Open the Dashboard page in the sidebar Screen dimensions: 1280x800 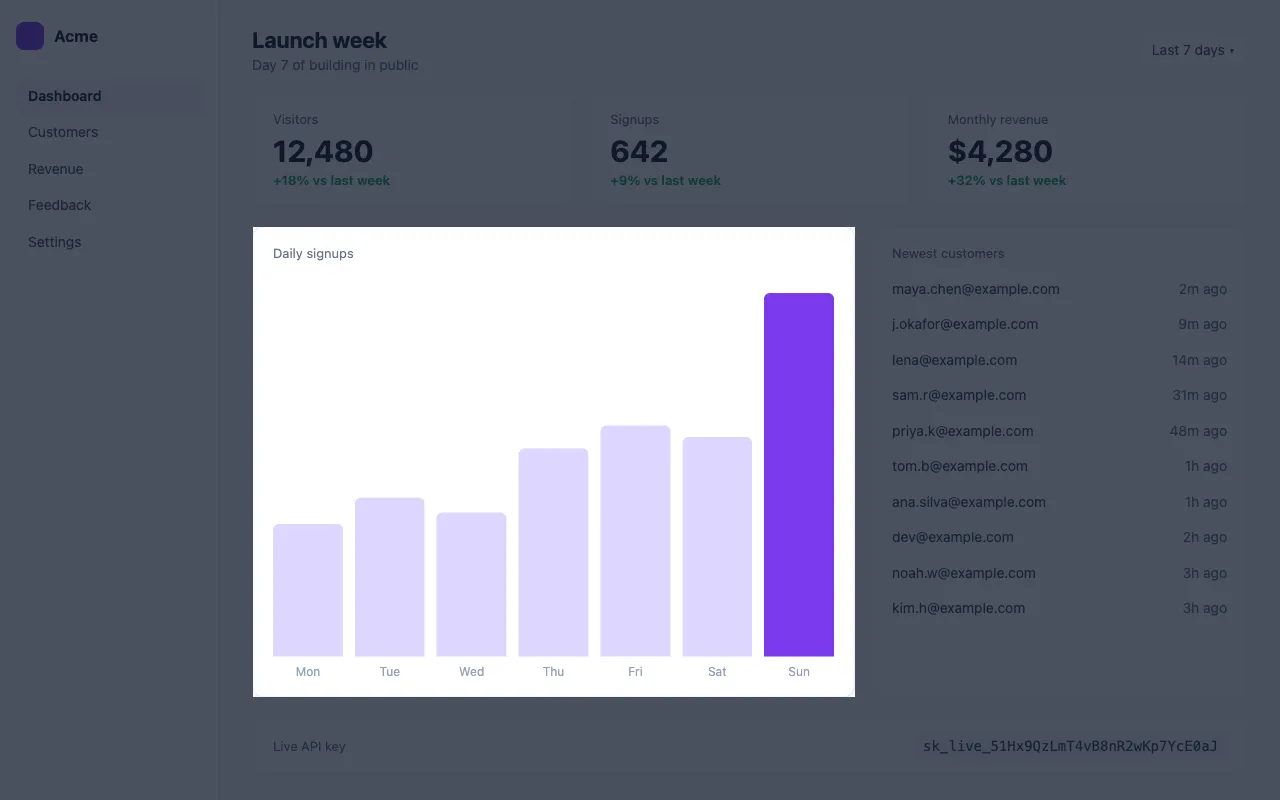(110, 96)
